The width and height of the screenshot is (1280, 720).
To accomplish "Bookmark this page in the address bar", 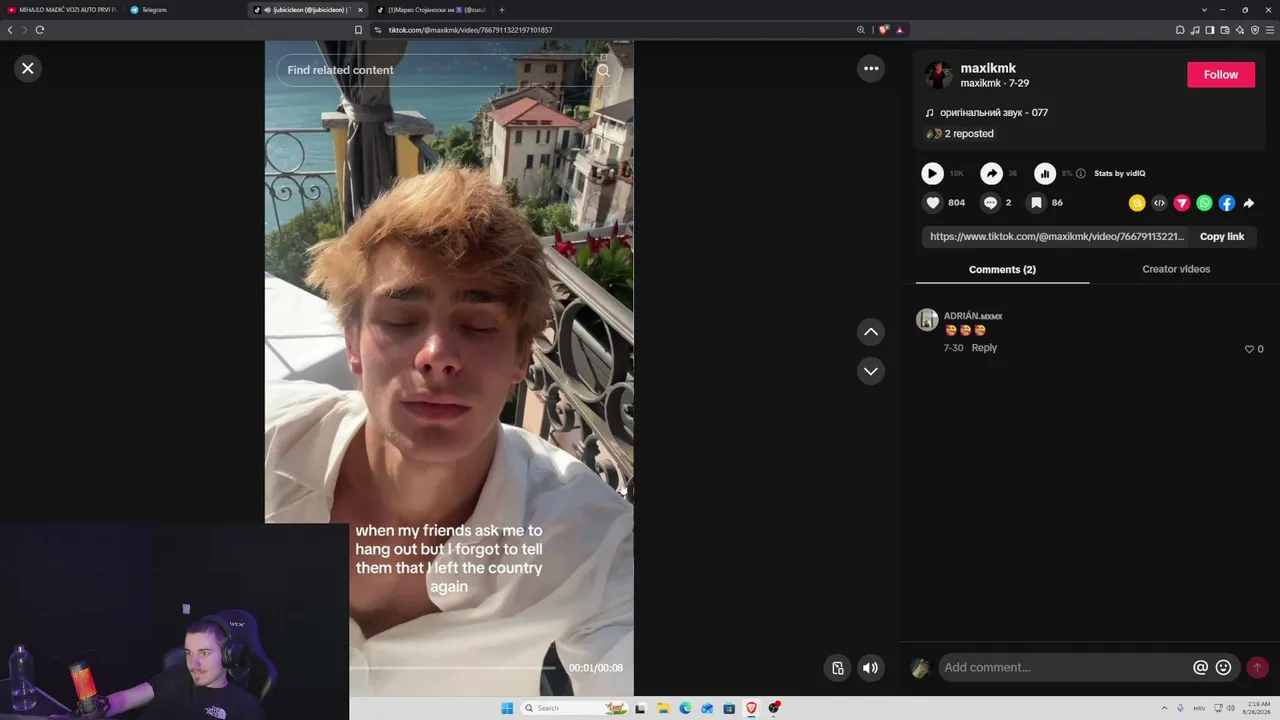I will pos(358,30).
